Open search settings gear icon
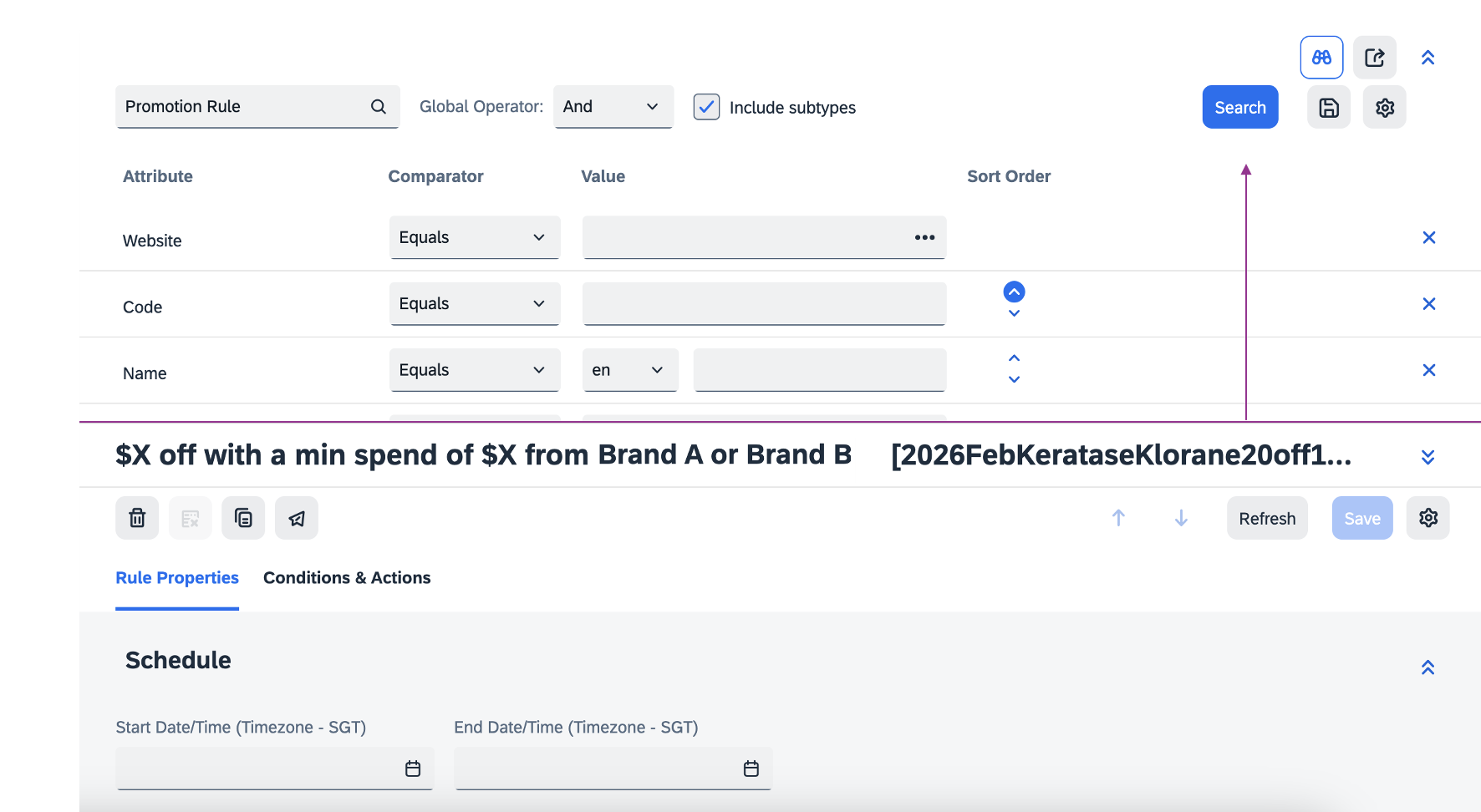This screenshot has height=812, width=1481. 1385,108
